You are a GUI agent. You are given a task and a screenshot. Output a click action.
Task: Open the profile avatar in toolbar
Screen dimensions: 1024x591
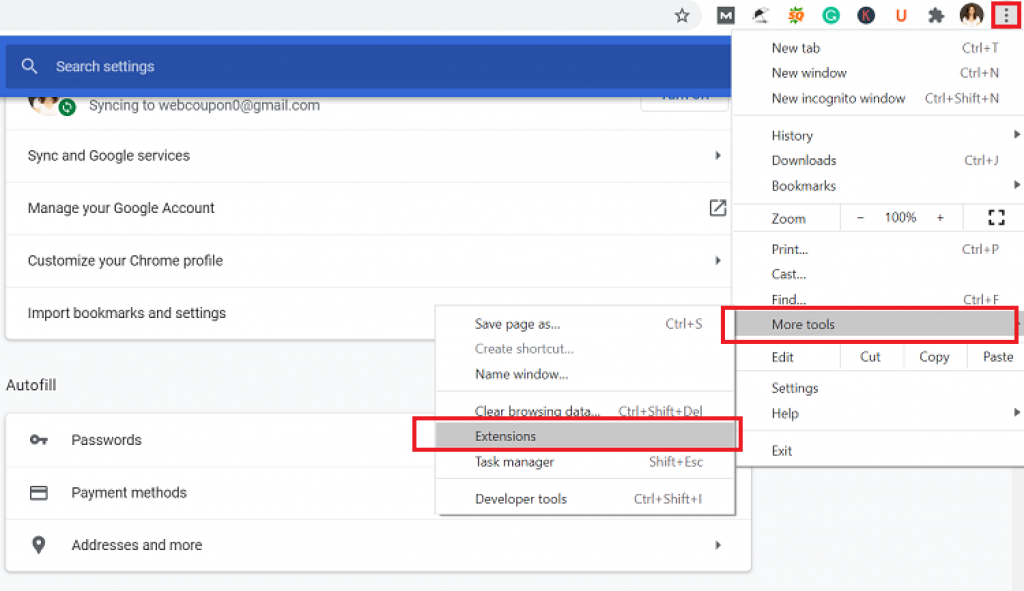971,15
